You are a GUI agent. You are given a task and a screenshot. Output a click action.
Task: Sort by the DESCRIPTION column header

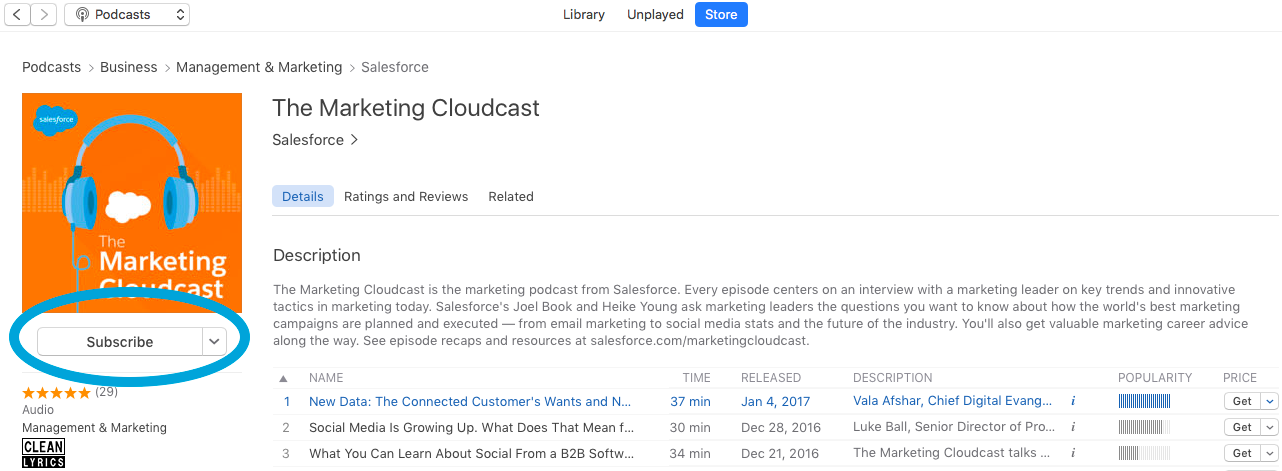tap(893, 378)
